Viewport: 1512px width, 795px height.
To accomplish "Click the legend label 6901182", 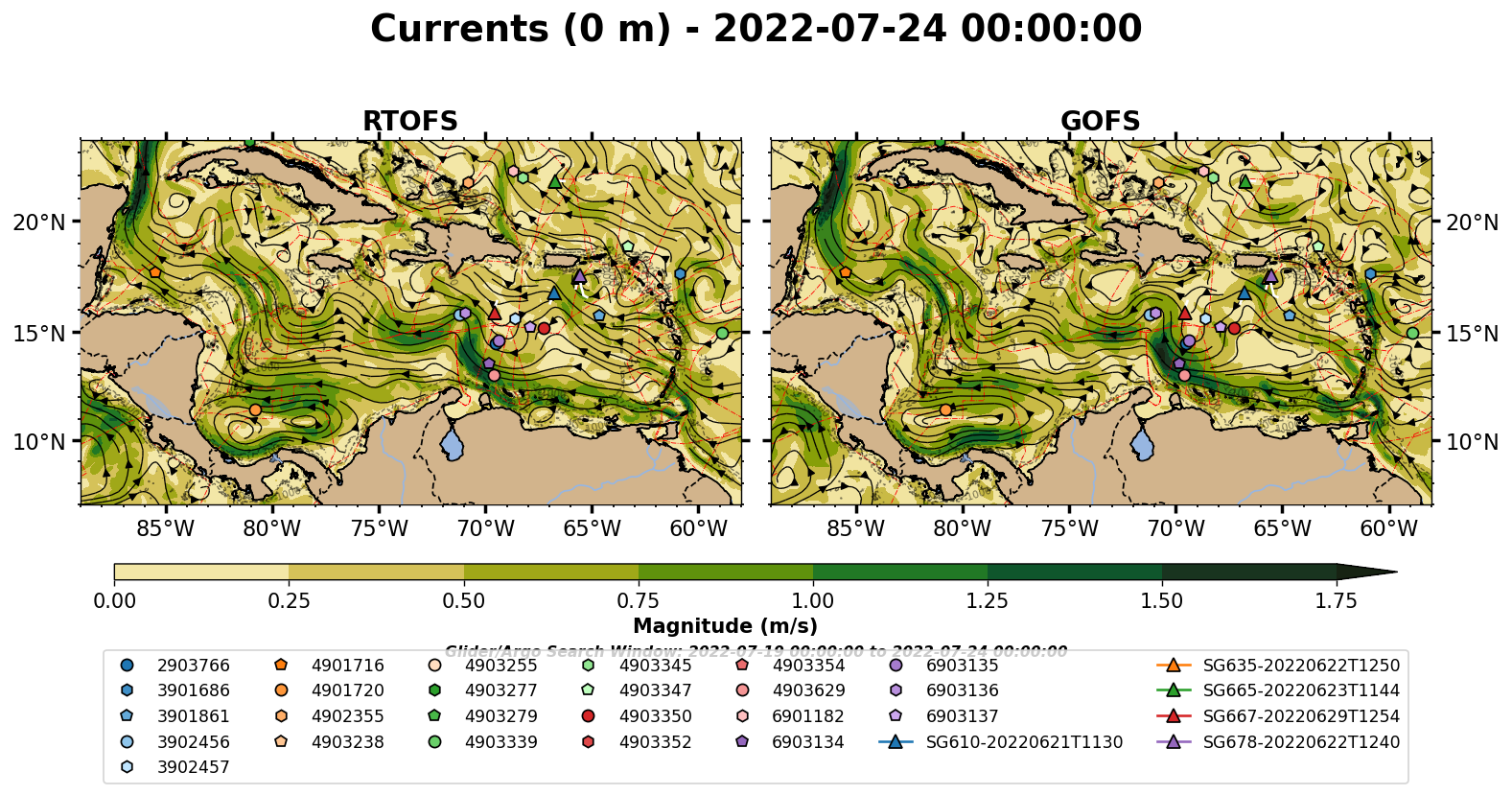I will point(808,716).
